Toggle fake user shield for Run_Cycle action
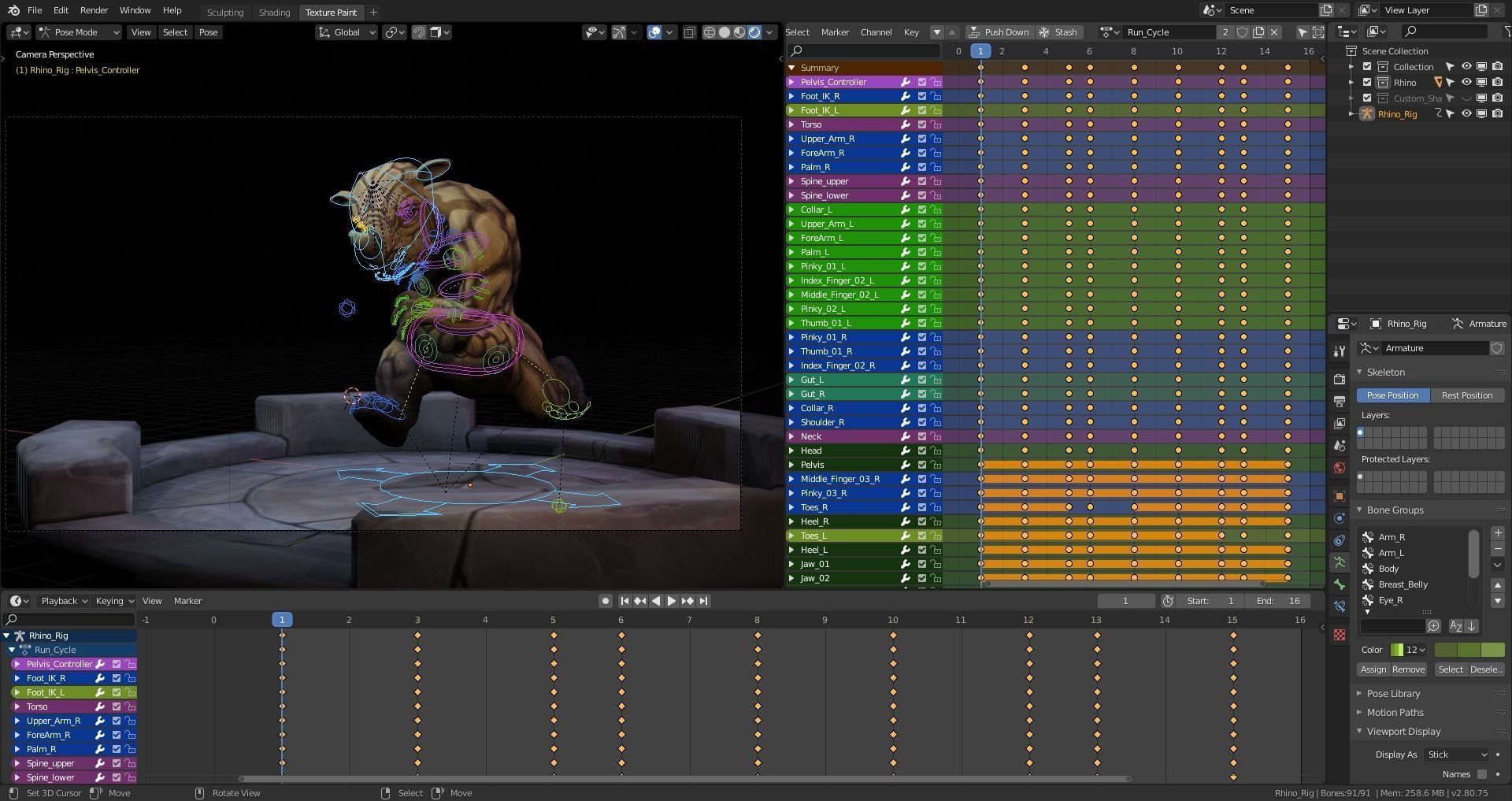The height and width of the screenshot is (801, 1512). coord(1243,32)
